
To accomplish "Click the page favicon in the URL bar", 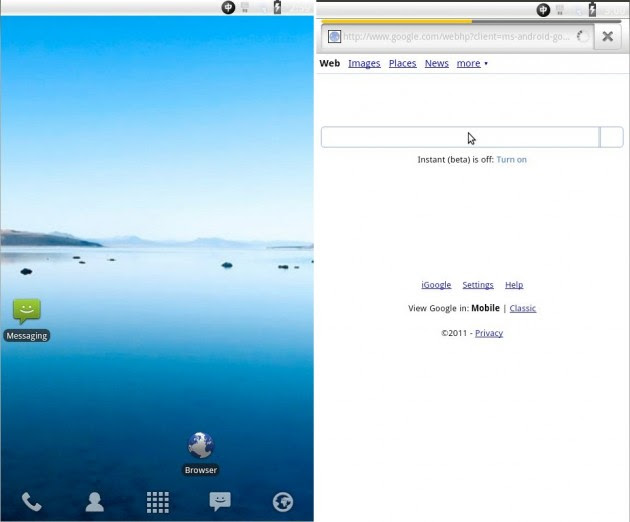I will 334,37.
